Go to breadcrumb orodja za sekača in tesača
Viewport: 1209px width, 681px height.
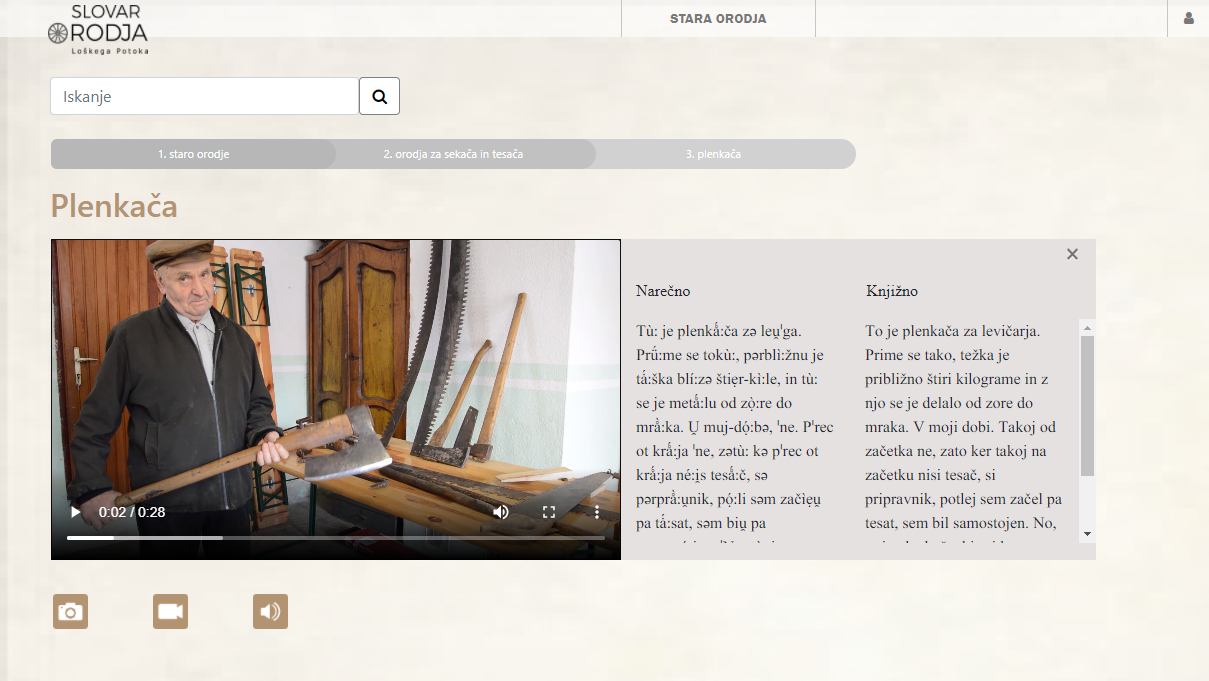click(453, 154)
